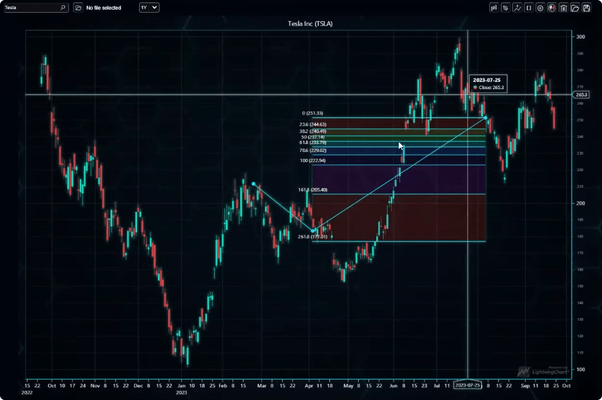The height and width of the screenshot is (400, 602).
Task: Click the 265.3 price axis marker
Action: click(581, 94)
